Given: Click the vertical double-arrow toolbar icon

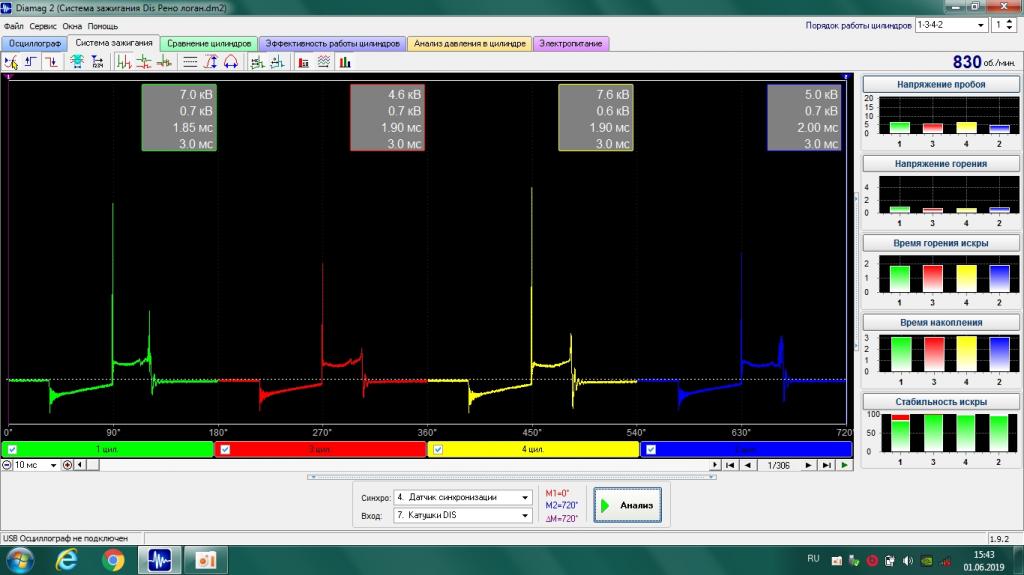Looking at the screenshot, I should click(210, 62).
